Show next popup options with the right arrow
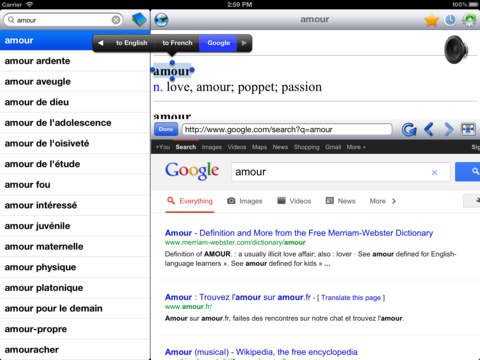Image resolution: width=480 pixels, height=360 pixels. [244, 43]
